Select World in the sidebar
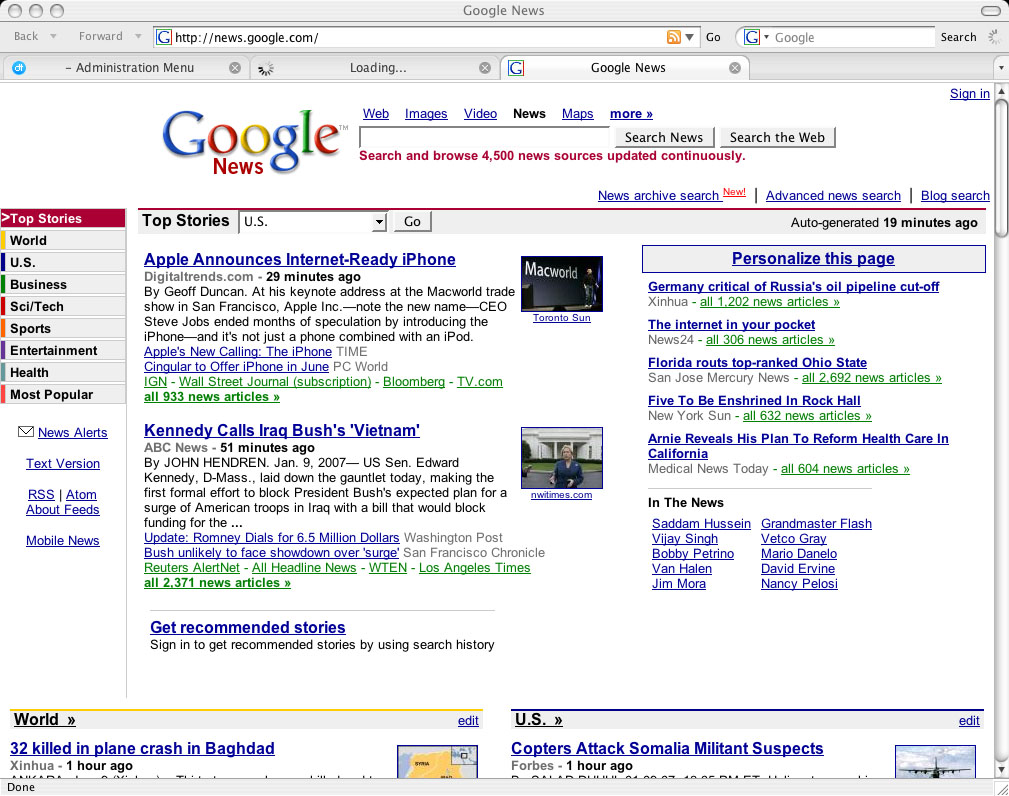Viewport: 1009px width, 796px height. (x=63, y=241)
